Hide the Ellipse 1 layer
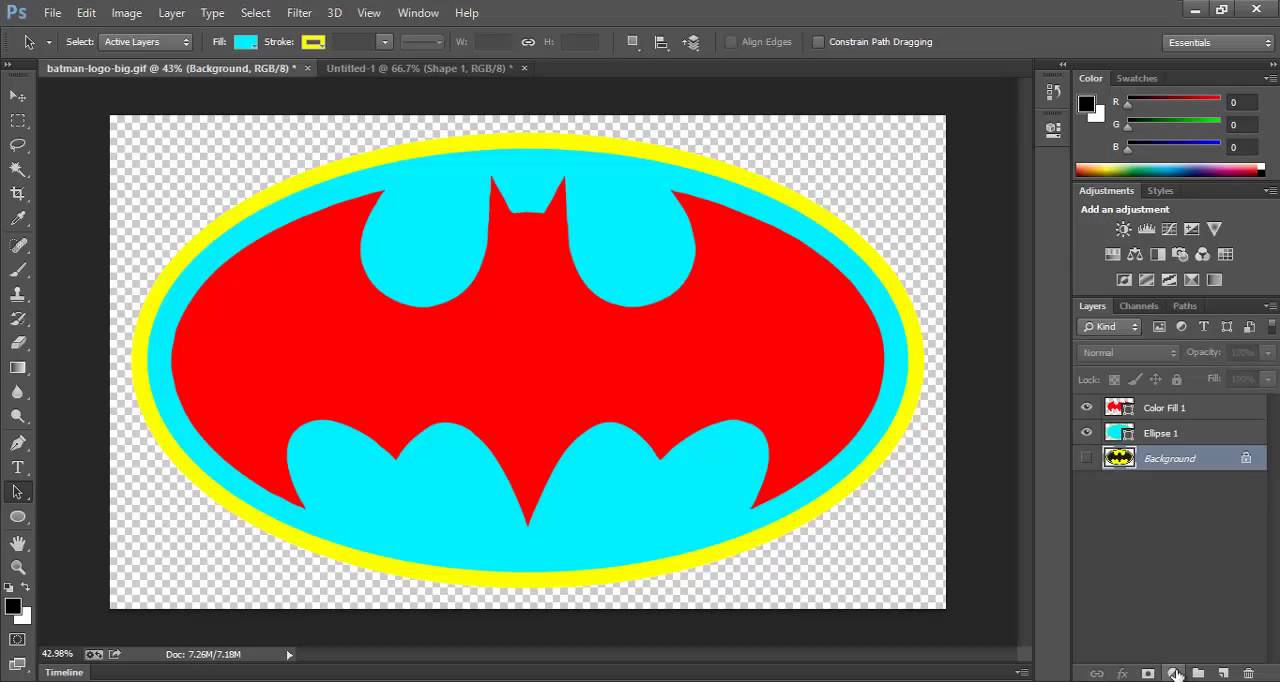 pyautogui.click(x=1087, y=433)
